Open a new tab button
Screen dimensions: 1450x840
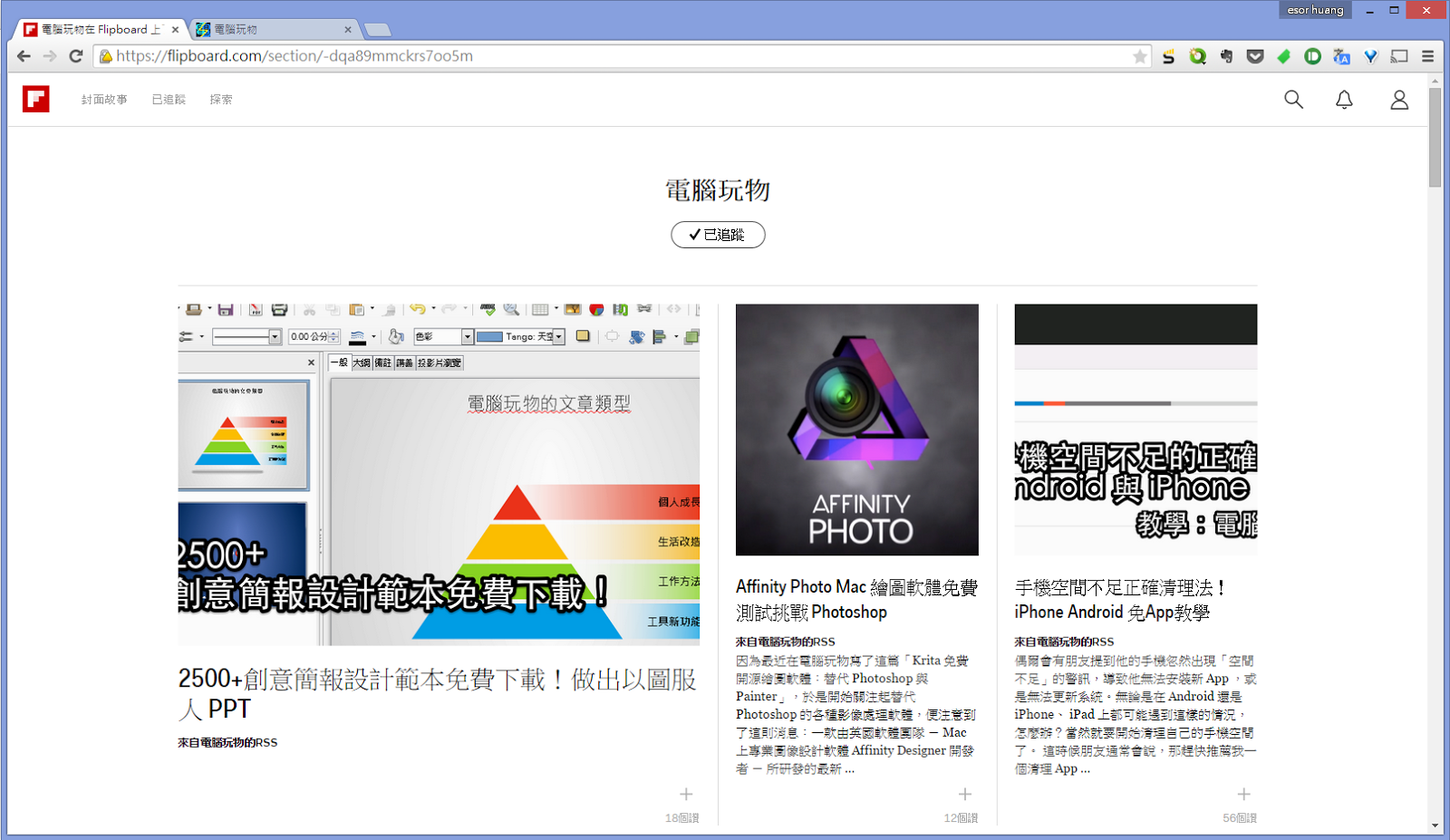pyautogui.click(x=377, y=30)
